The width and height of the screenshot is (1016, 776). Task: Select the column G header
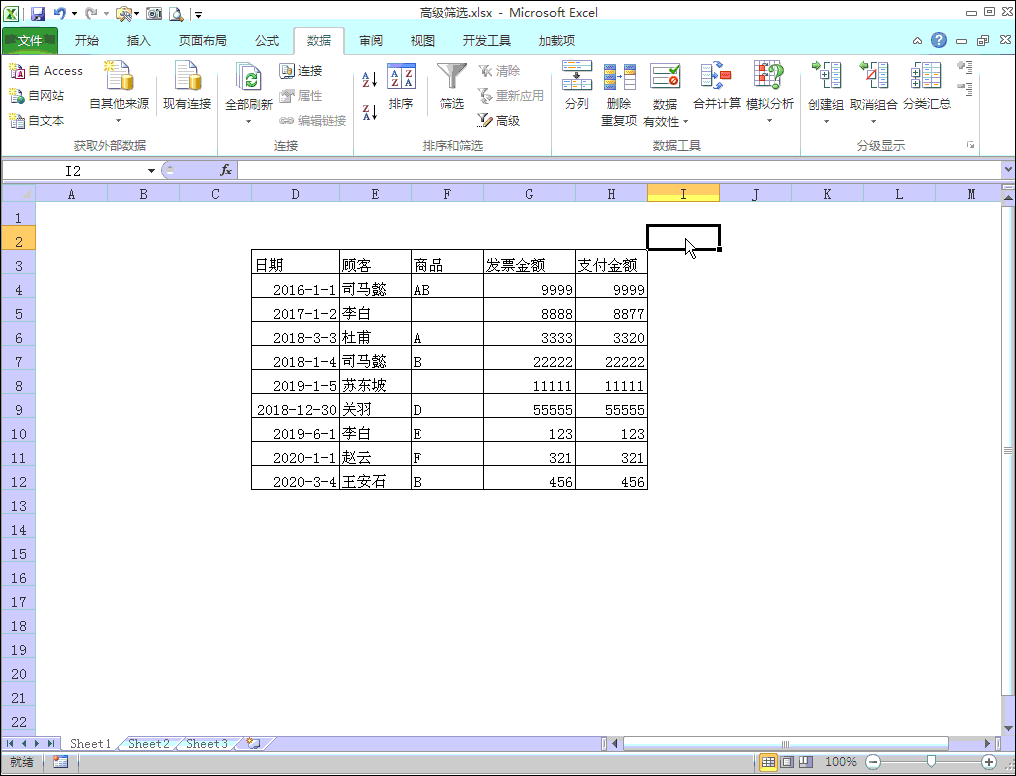[529, 194]
